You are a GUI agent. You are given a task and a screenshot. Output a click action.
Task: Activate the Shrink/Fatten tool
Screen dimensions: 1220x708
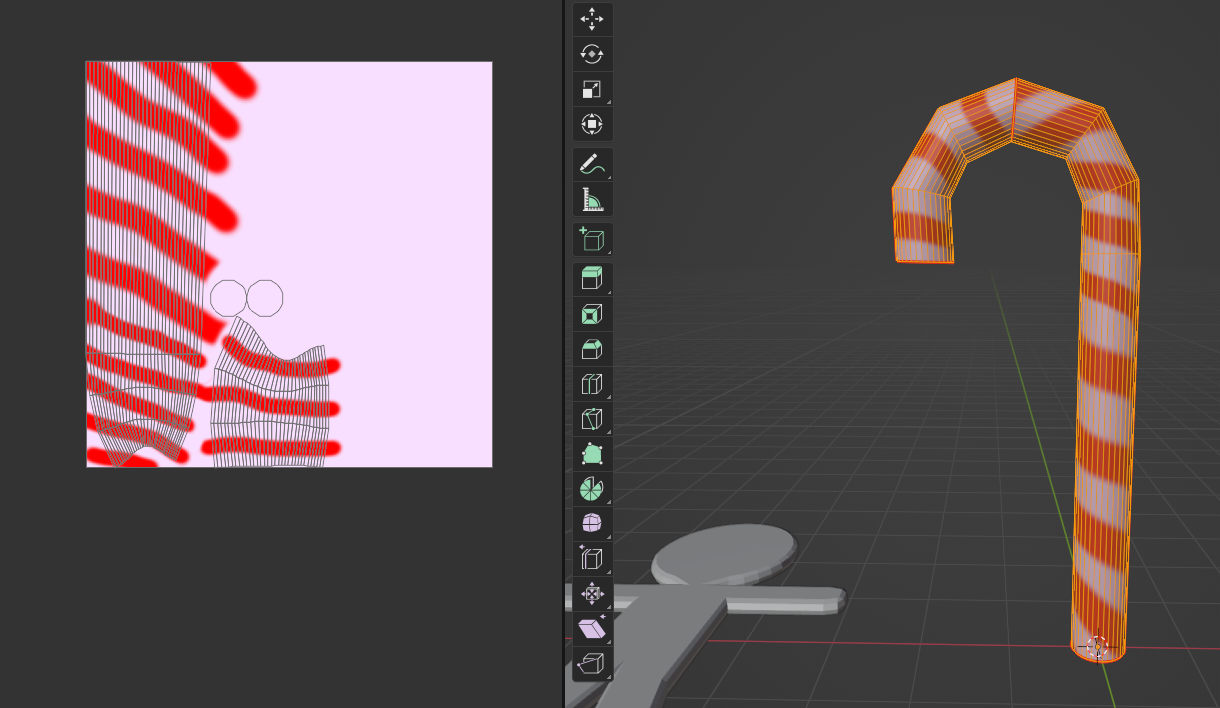592,593
